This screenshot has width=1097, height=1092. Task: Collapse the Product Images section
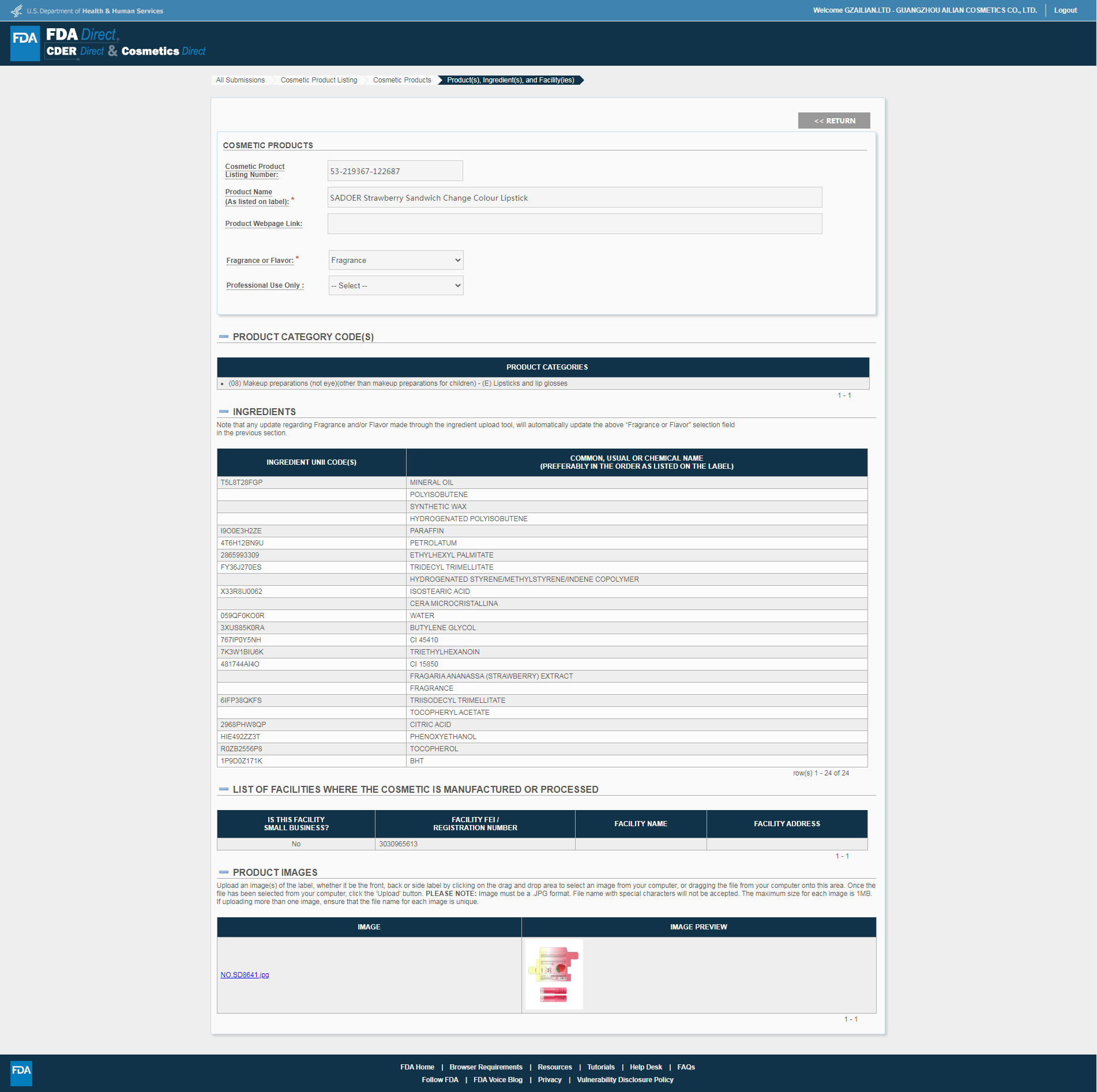[x=224, y=872]
